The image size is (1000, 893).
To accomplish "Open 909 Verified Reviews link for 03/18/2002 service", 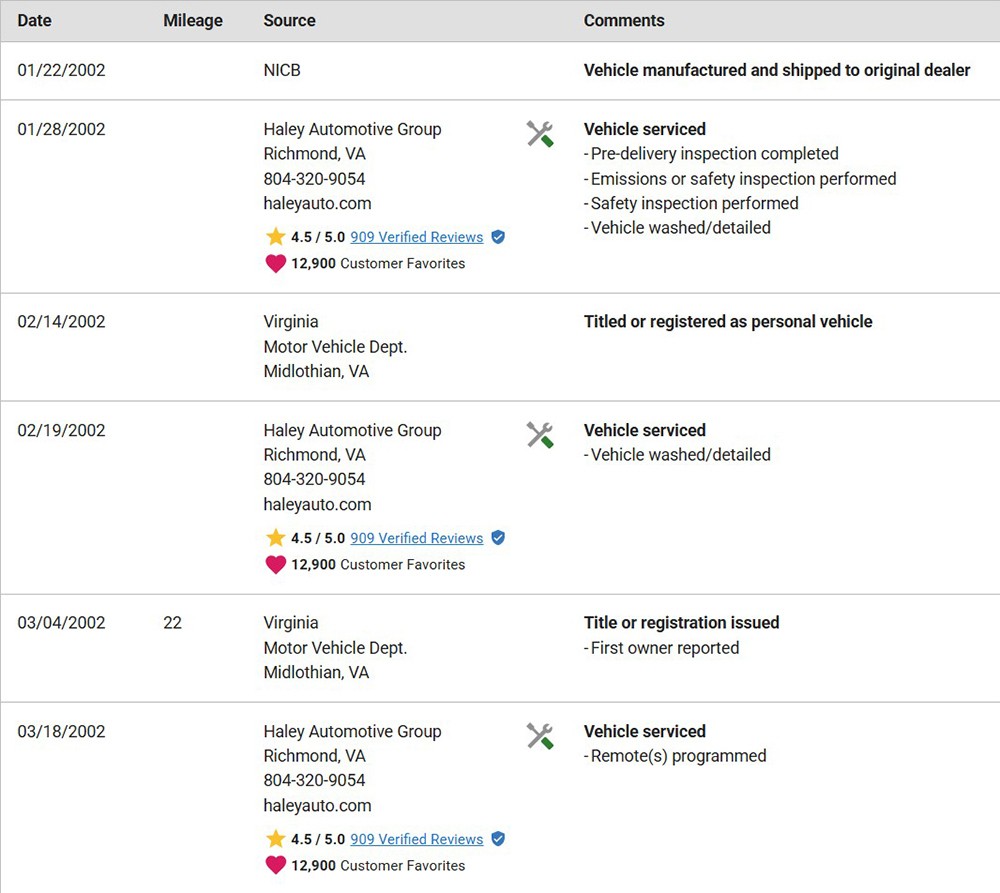I will 416,839.
